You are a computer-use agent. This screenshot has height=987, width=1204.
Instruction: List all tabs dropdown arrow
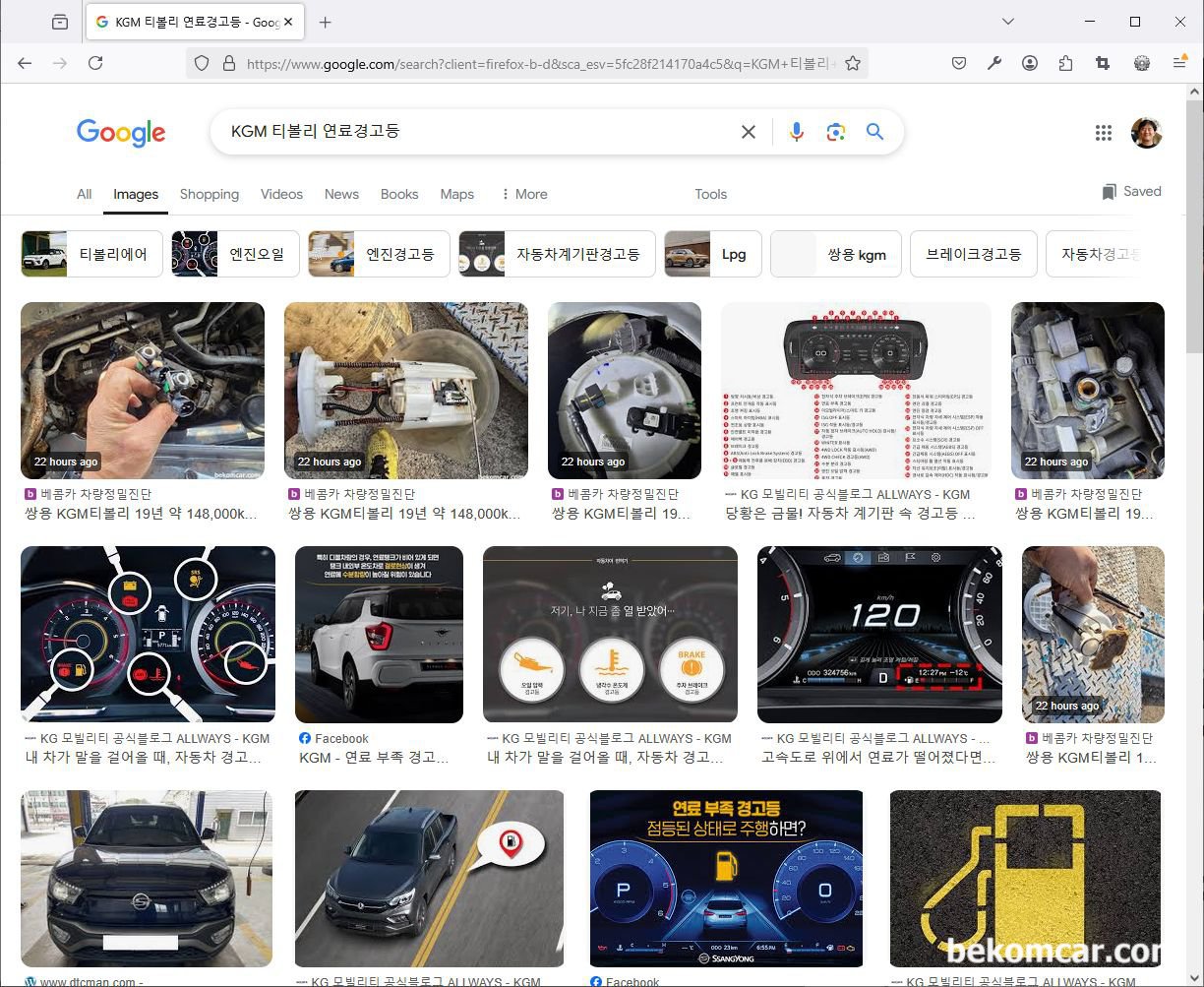pyautogui.click(x=1008, y=22)
